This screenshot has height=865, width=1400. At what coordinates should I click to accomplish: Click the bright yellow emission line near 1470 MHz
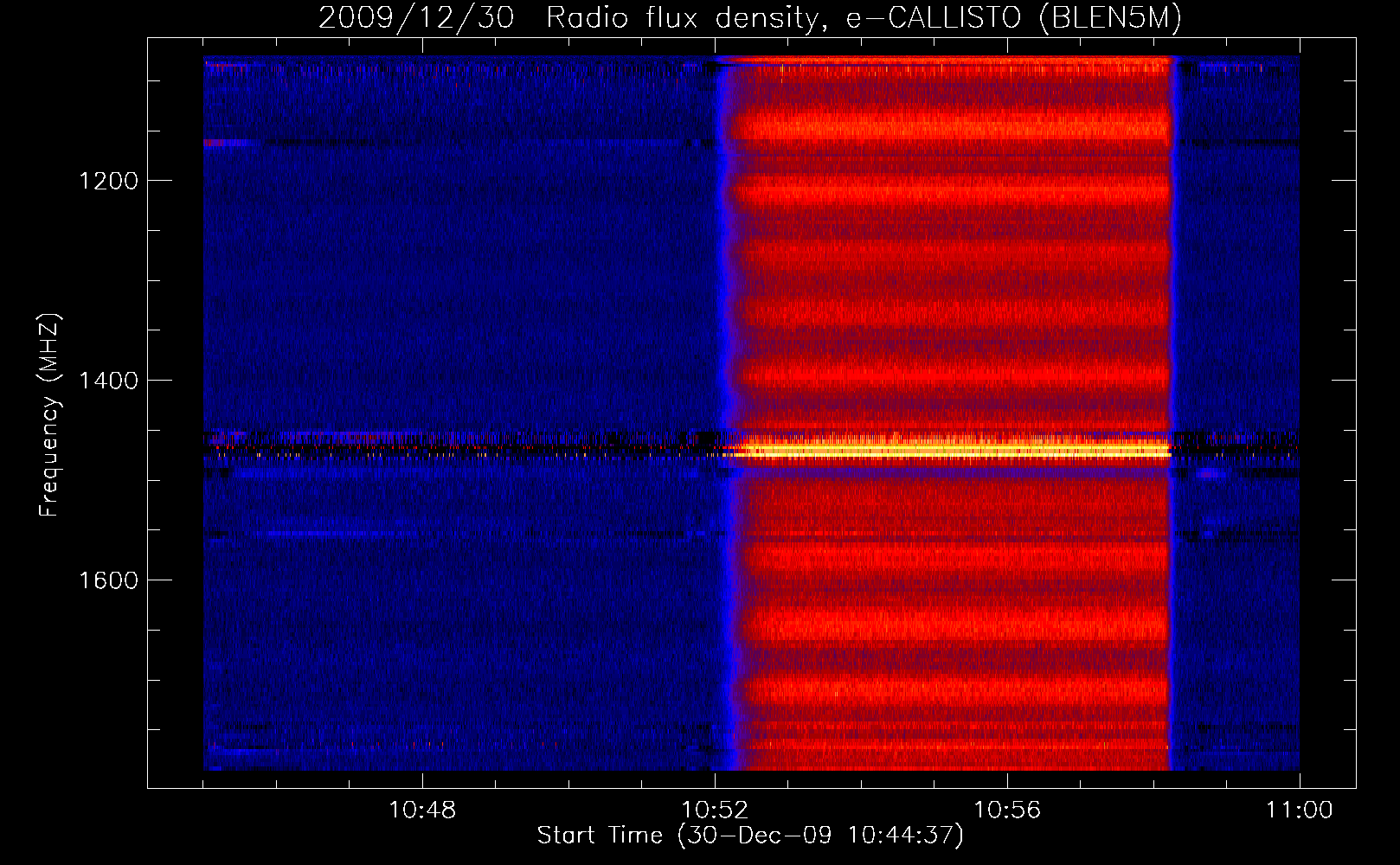pyautogui.click(x=952, y=450)
